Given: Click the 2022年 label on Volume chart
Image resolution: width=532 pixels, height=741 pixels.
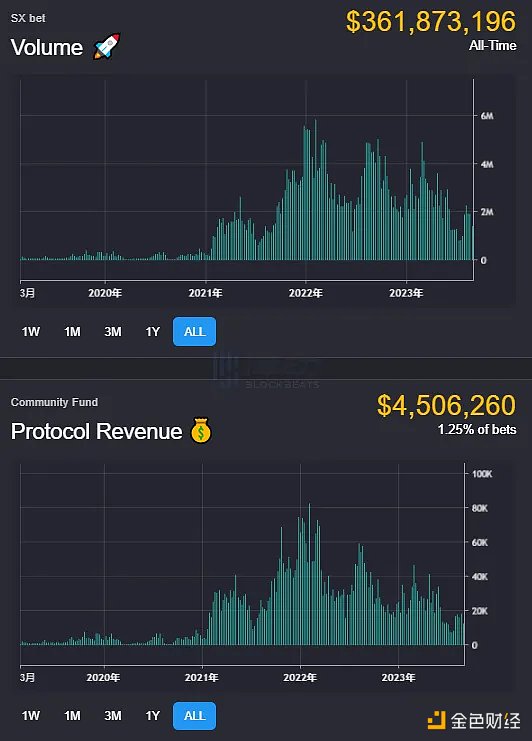Looking at the screenshot, I should tap(306, 293).
